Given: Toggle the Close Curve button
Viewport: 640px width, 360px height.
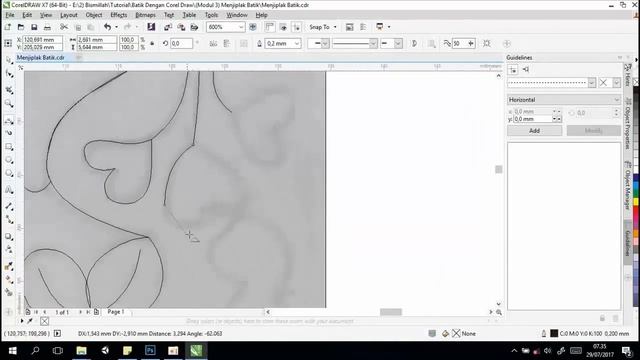Looking at the screenshot, I should 414,43.
